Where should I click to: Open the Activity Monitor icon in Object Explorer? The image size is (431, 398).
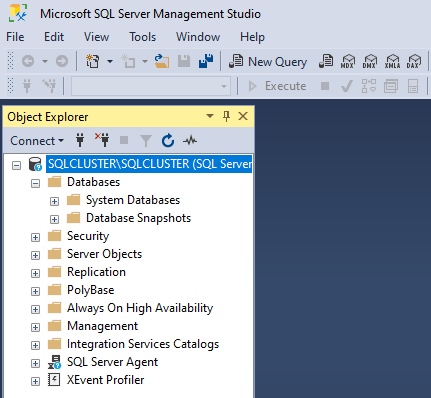pos(190,140)
